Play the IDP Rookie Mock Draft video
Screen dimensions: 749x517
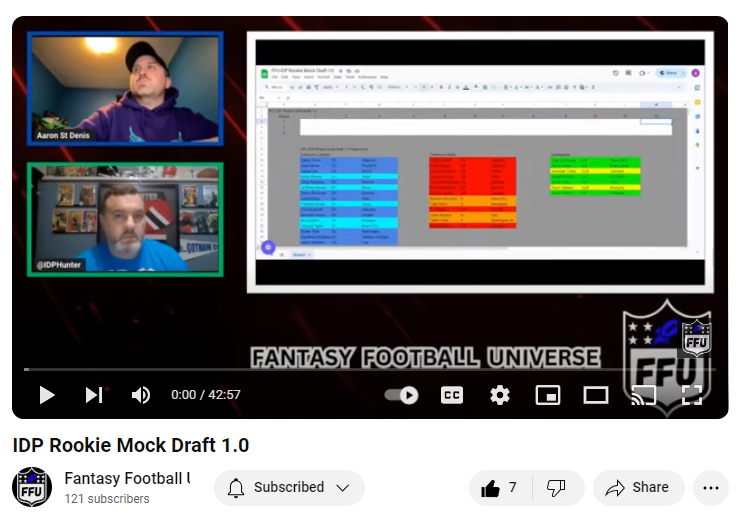(x=46, y=395)
